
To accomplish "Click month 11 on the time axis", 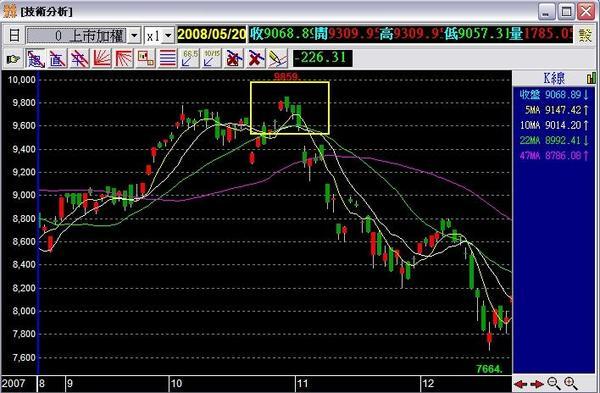I will pos(303,383).
